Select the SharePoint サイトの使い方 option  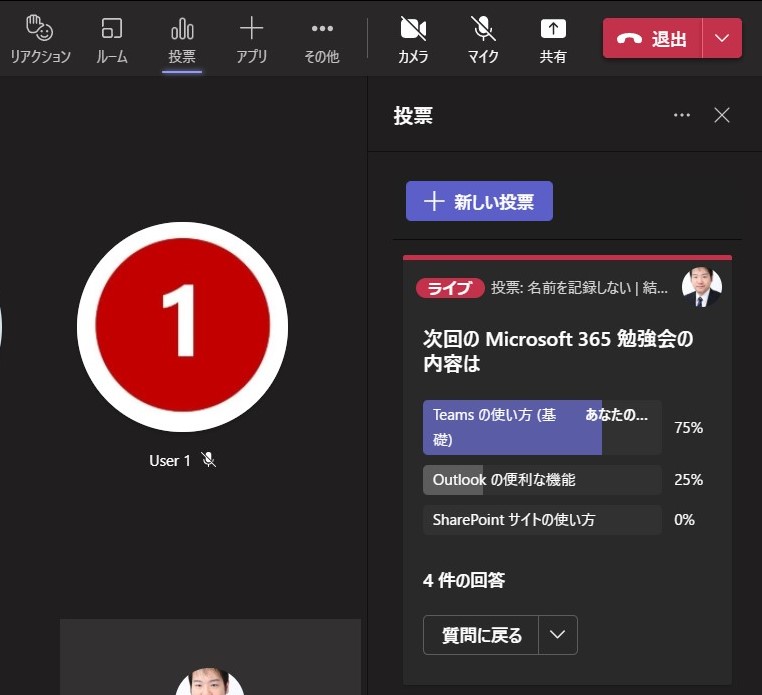pos(542,520)
